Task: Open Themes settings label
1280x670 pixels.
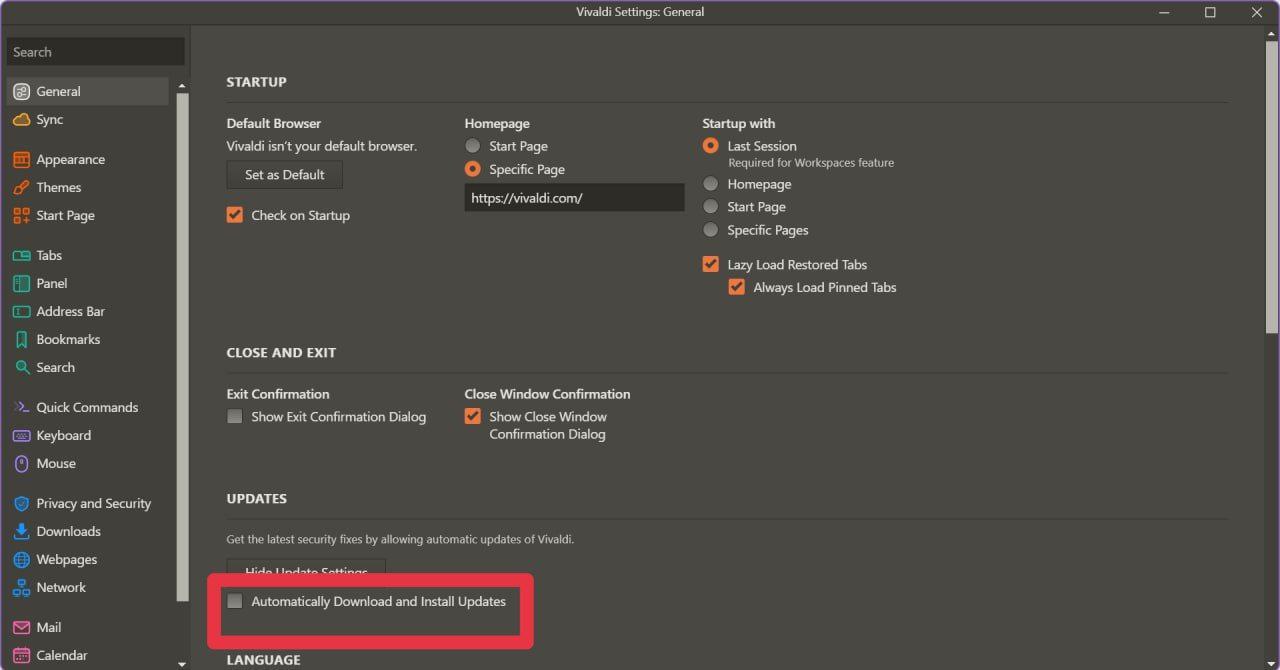Action: tap(59, 187)
